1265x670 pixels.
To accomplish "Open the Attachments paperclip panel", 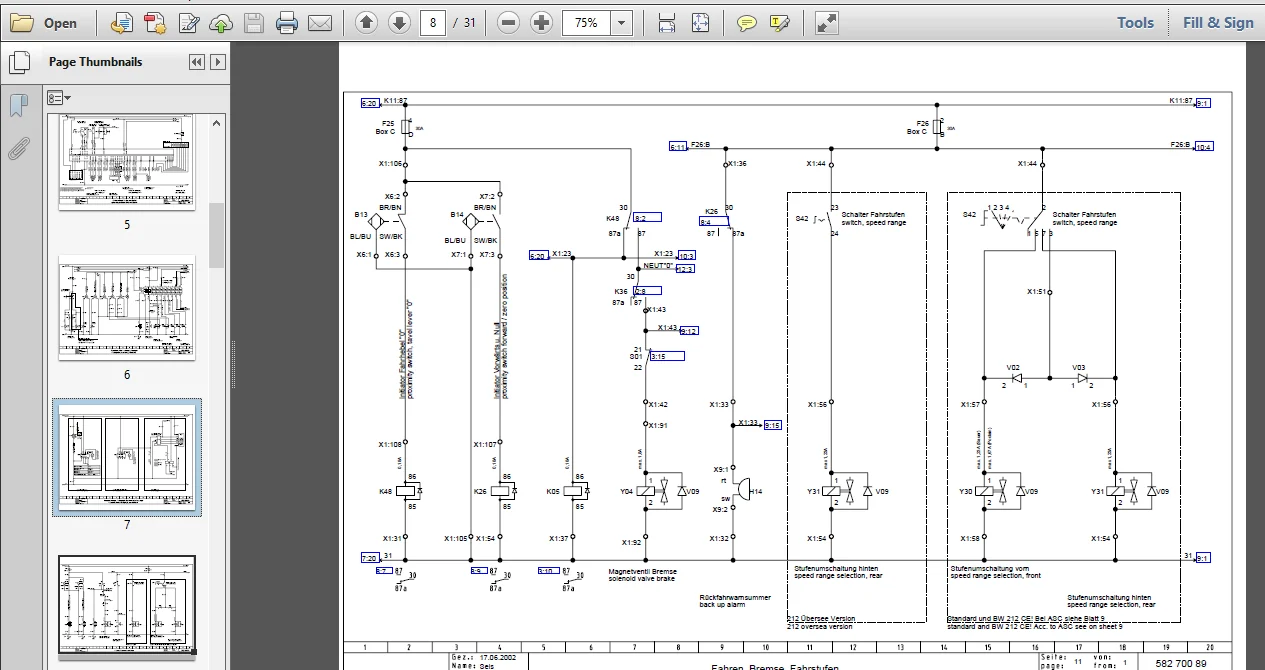I will (18, 148).
